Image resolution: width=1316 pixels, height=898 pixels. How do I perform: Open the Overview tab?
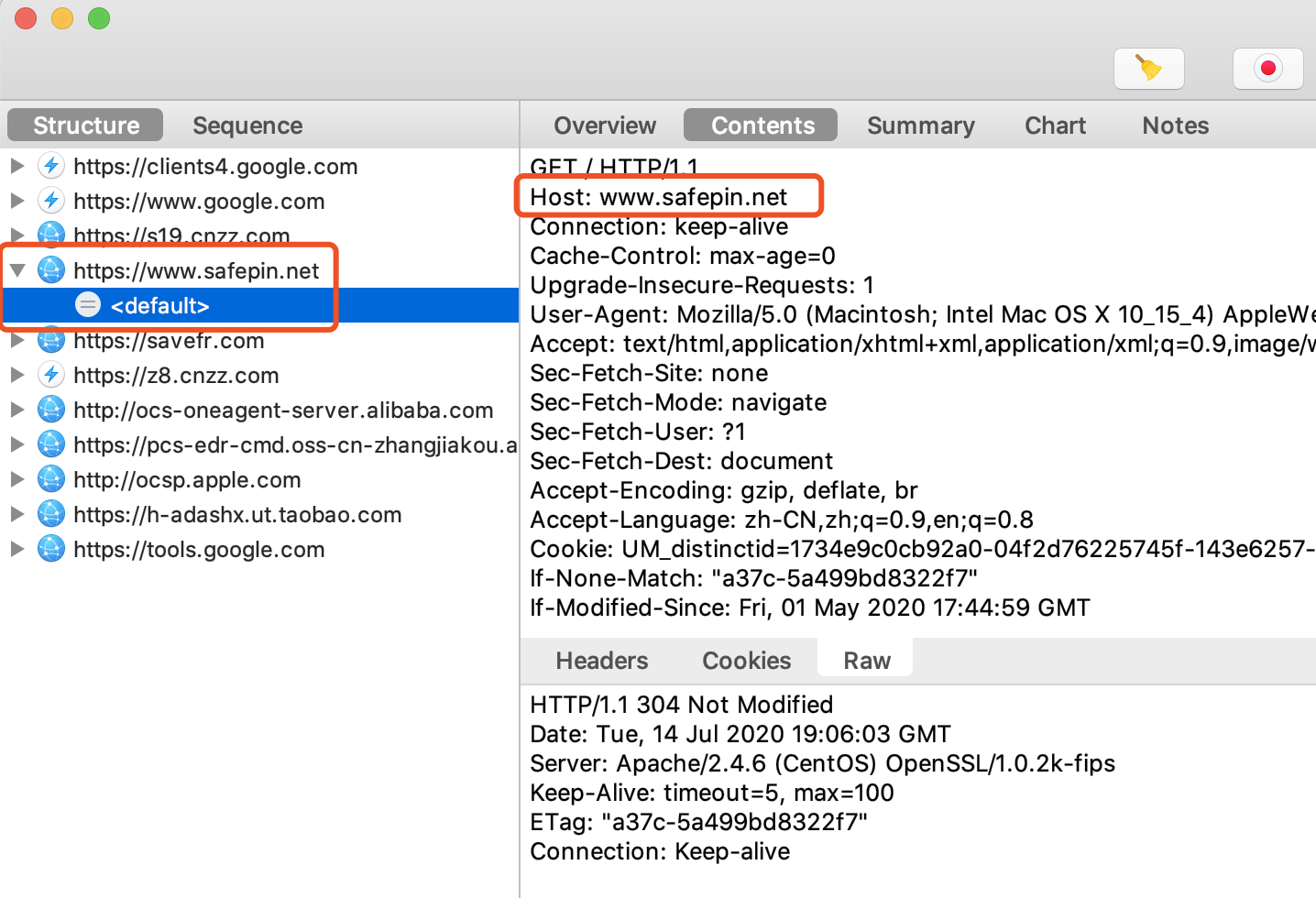click(605, 126)
